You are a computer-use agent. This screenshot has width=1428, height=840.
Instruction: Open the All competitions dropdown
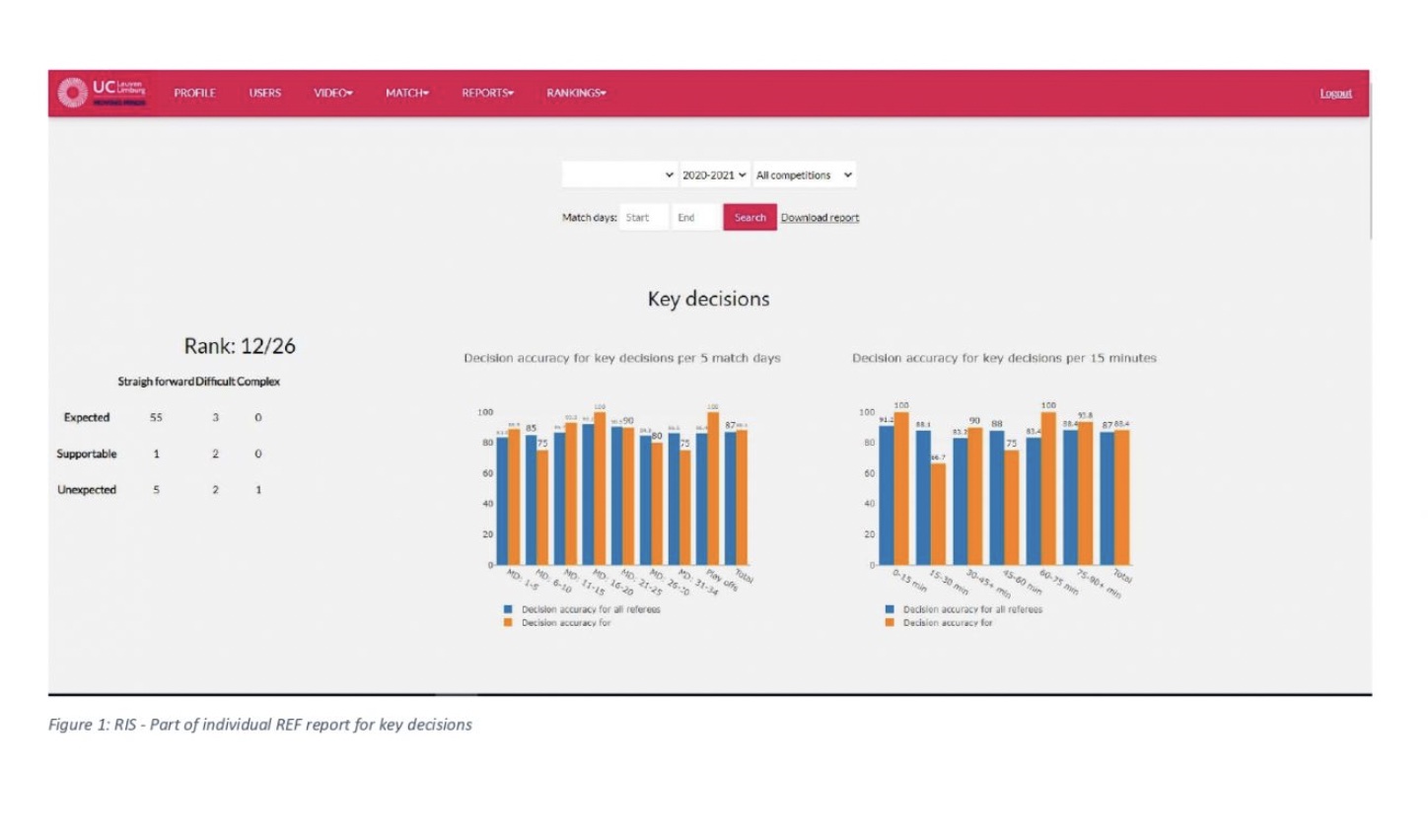804,175
